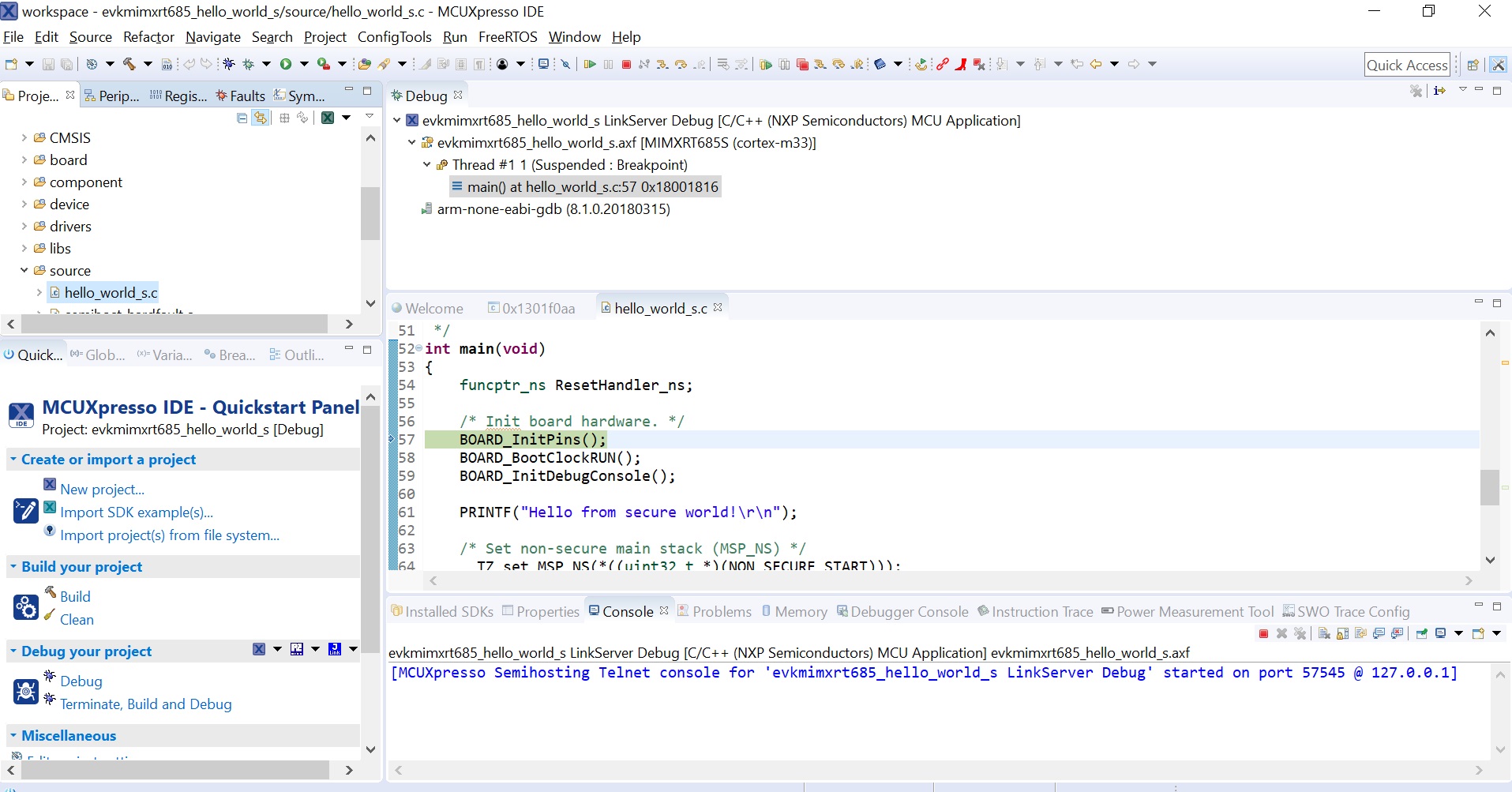Click the Pin Console icon
The image size is (1512, 792).
(x=1421, y=633)
